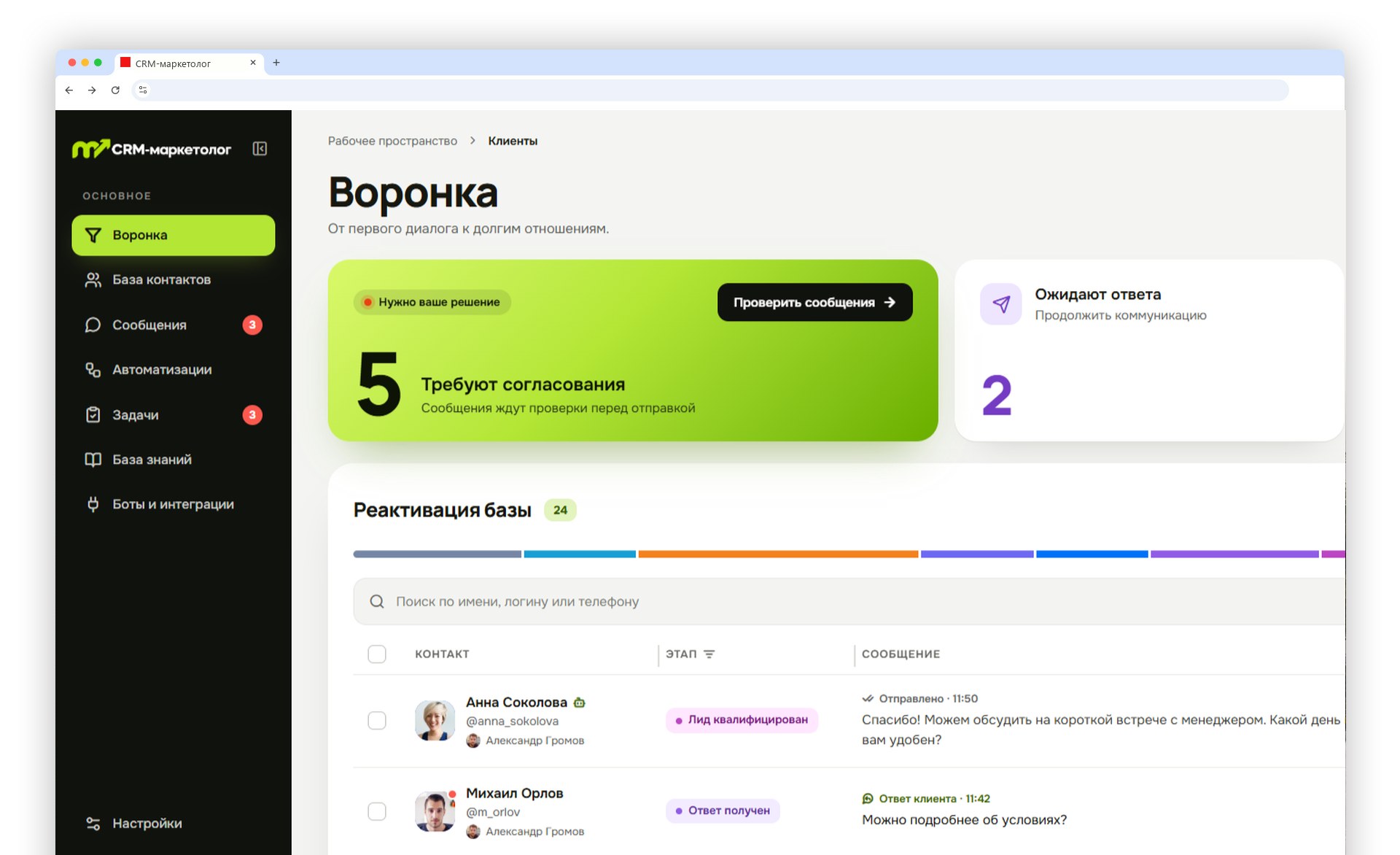Image resolution: width=1400 pixels, height=855 pixels.
Task: Click the site settings icon in address bar
Action: [x=143, y=90]
